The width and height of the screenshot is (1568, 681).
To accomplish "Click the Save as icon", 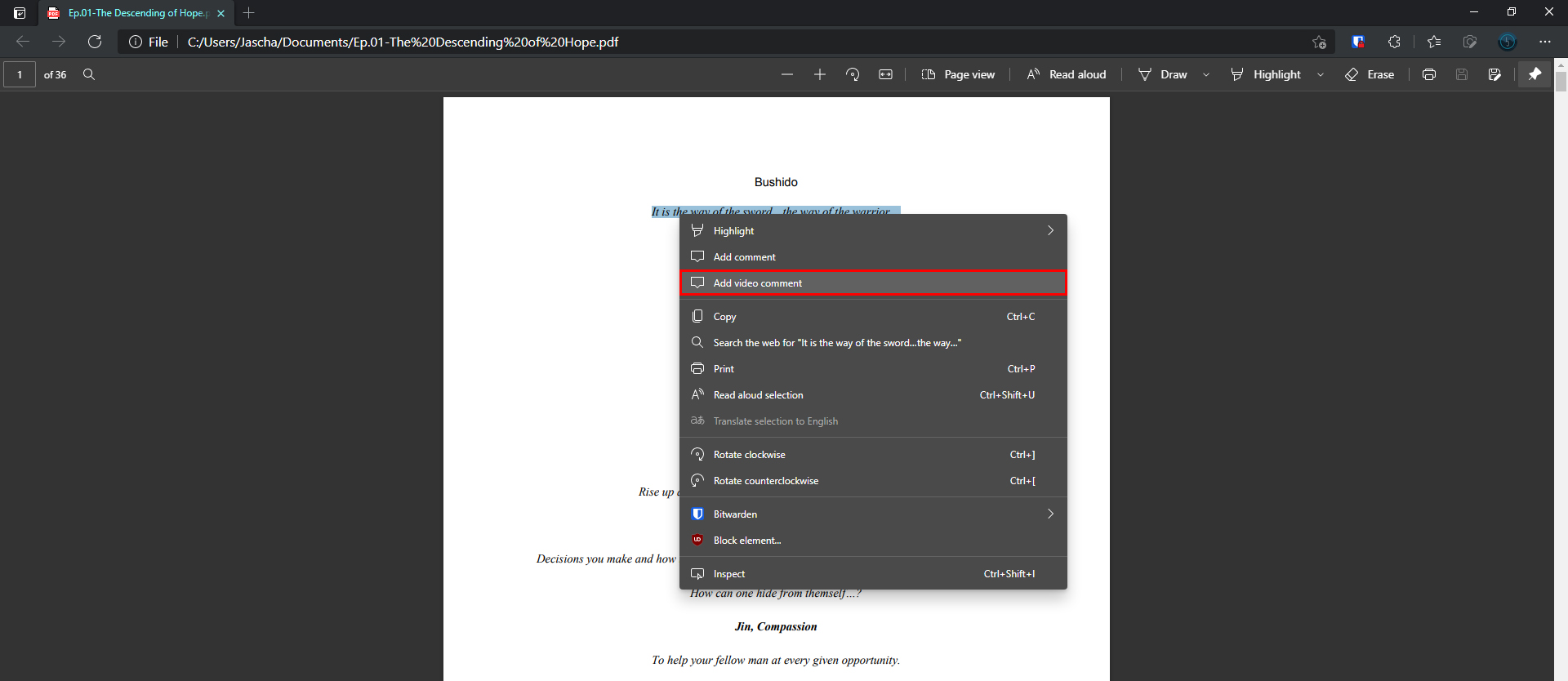I will click(x=1494, y=74).
